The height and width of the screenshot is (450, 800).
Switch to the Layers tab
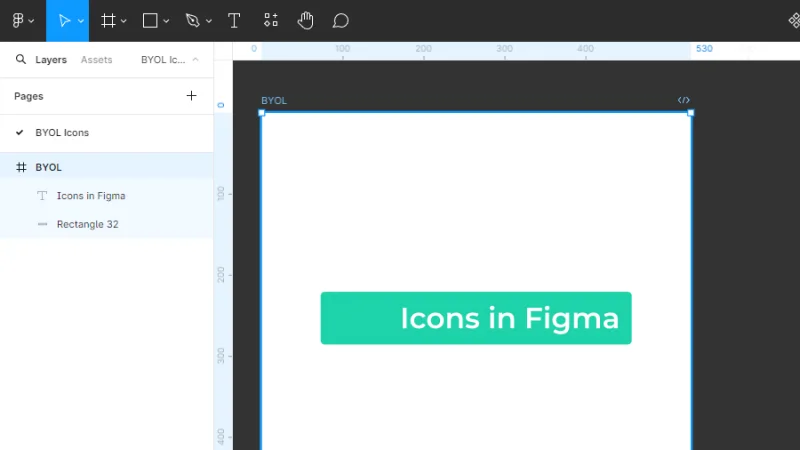(51, 60)
